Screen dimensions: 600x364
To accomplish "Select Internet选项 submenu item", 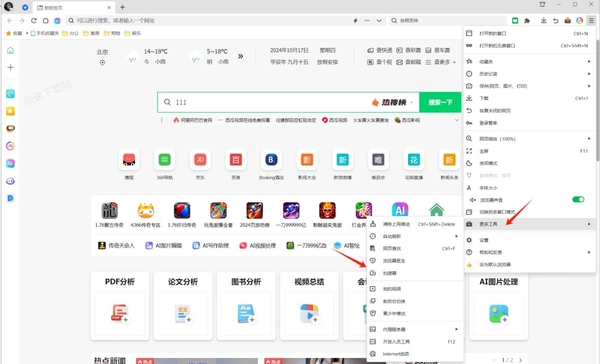I will point(414,354).
